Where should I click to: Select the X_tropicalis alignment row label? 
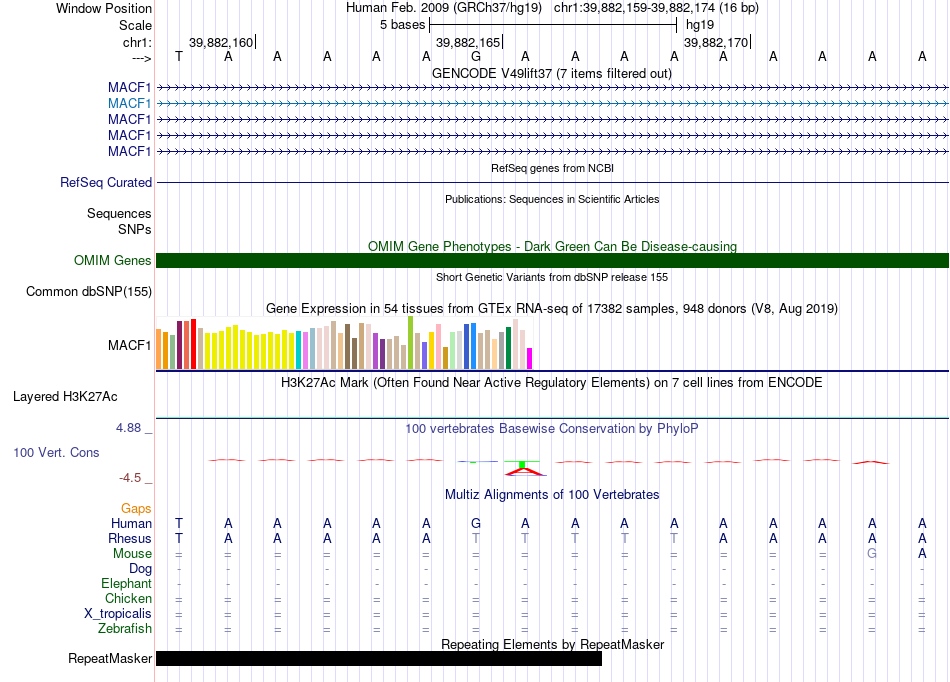(118, 614)
